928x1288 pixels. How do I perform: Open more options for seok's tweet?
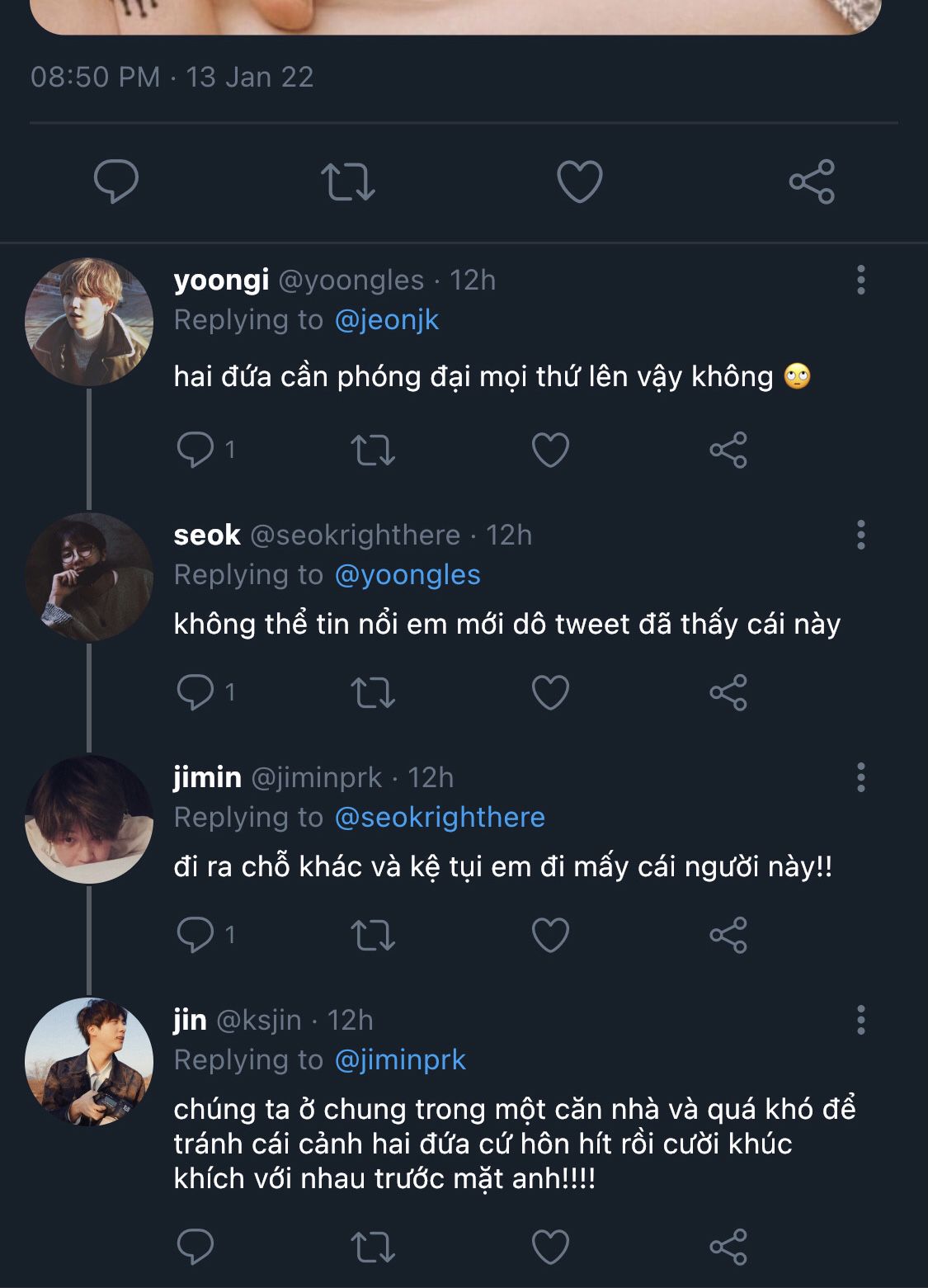[860, 535]
